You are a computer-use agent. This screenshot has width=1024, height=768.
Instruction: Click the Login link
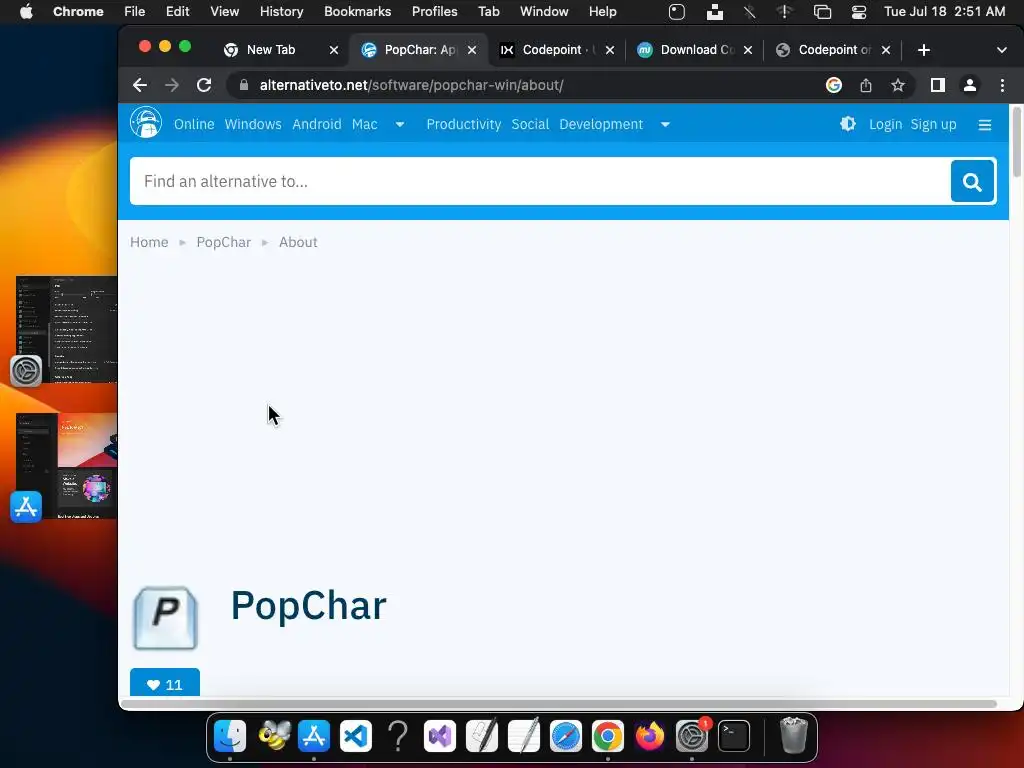(885, 124)
